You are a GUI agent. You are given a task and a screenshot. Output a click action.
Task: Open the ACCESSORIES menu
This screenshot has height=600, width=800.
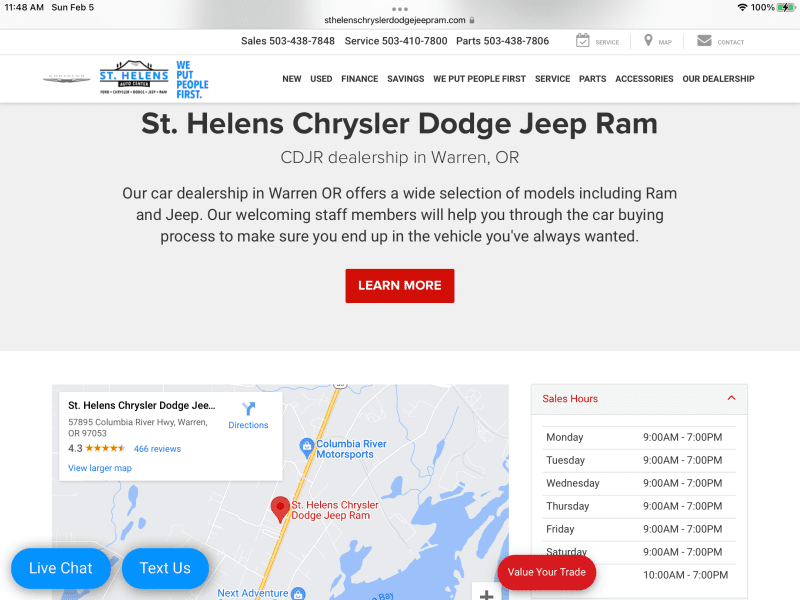[x=644, y=79]
